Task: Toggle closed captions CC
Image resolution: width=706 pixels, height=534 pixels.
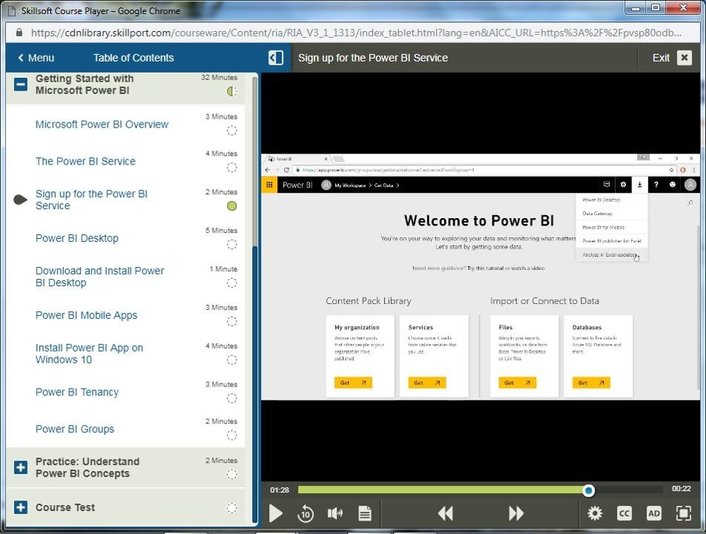Action: click(x=624, y=513)
